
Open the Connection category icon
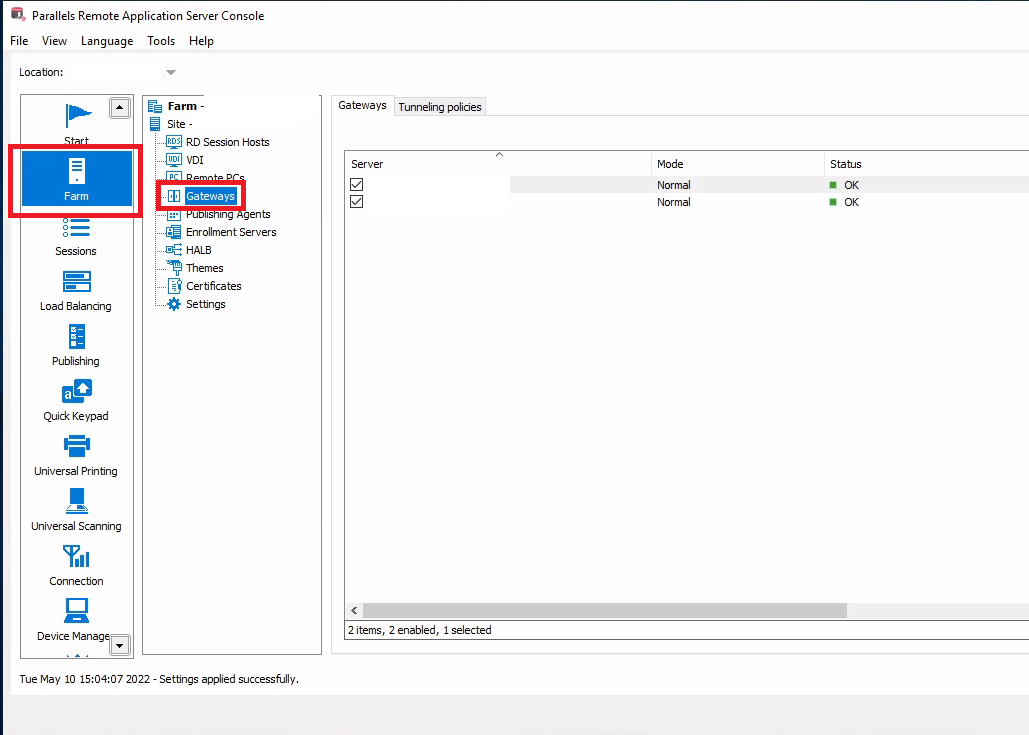coord(76,558)
